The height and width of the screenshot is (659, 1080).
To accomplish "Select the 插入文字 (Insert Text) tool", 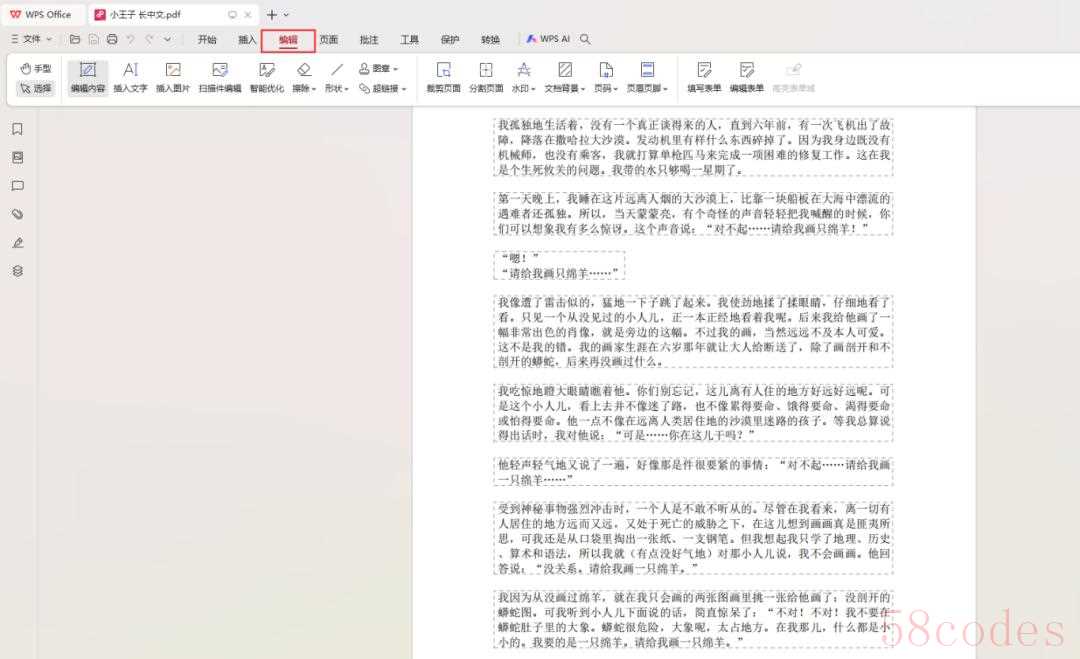I will pos(130,77).
